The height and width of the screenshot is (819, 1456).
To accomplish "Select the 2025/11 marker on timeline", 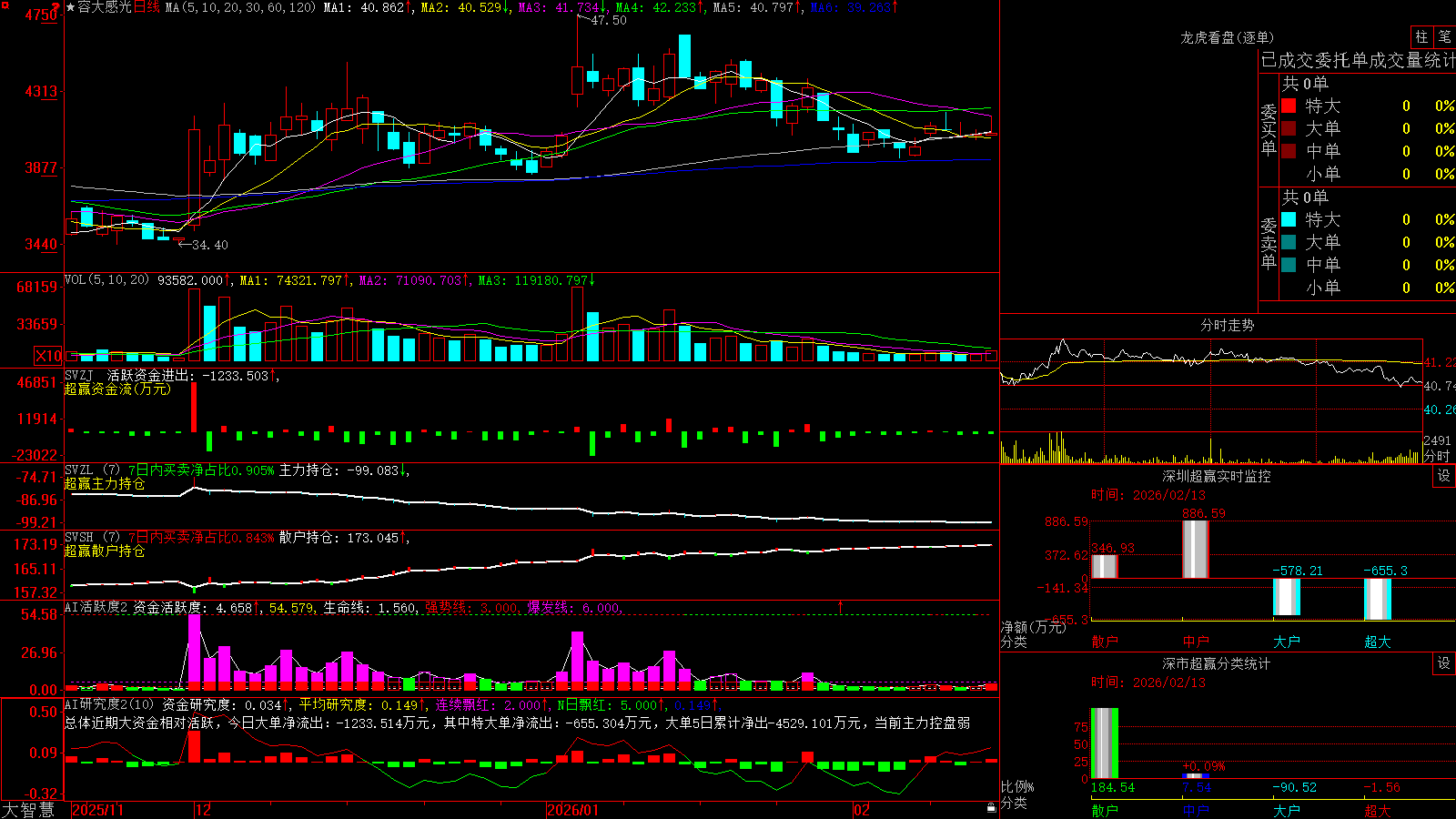I will pyautogui.click(x=97, y=810).
